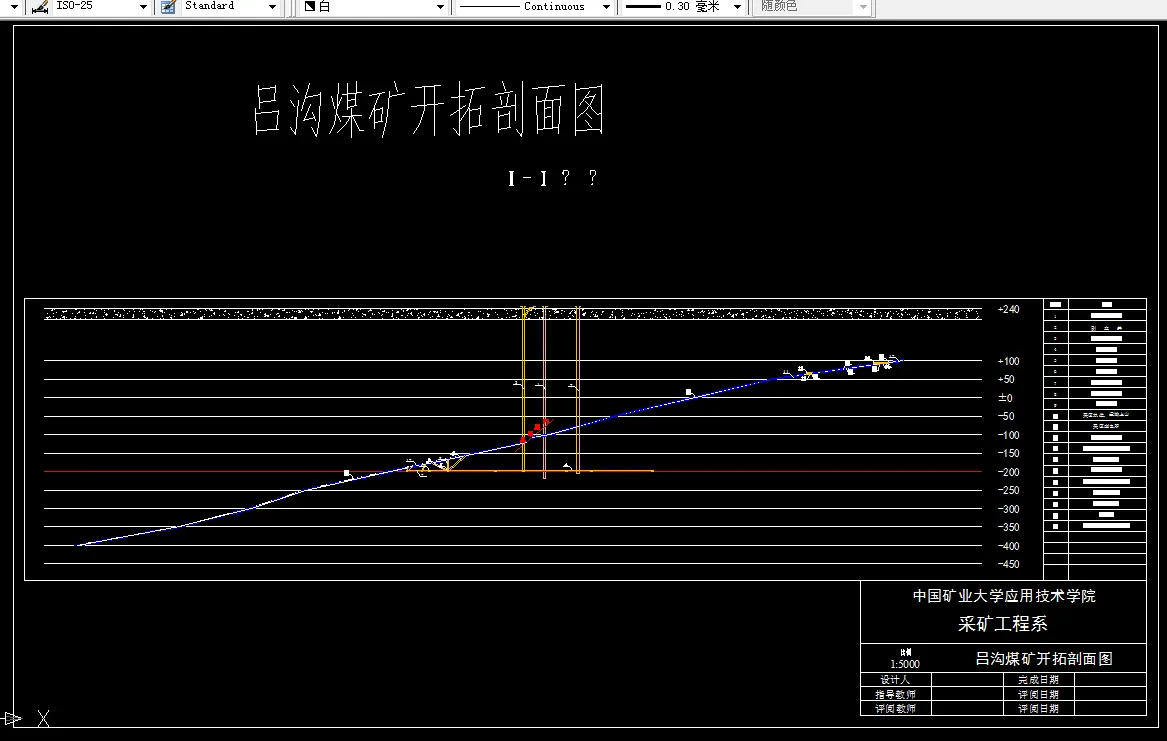Open the 随颜色 plot style dropdown
This screenshot has height=741, width=1167.
pyautogui.click(x=863, y=7)
